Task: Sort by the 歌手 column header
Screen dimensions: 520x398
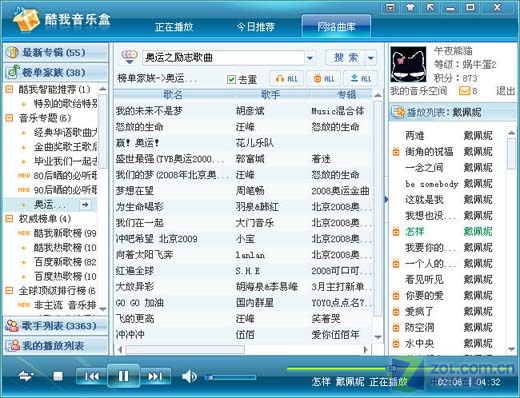Action: pyautogui.click(x=271, y=95)
